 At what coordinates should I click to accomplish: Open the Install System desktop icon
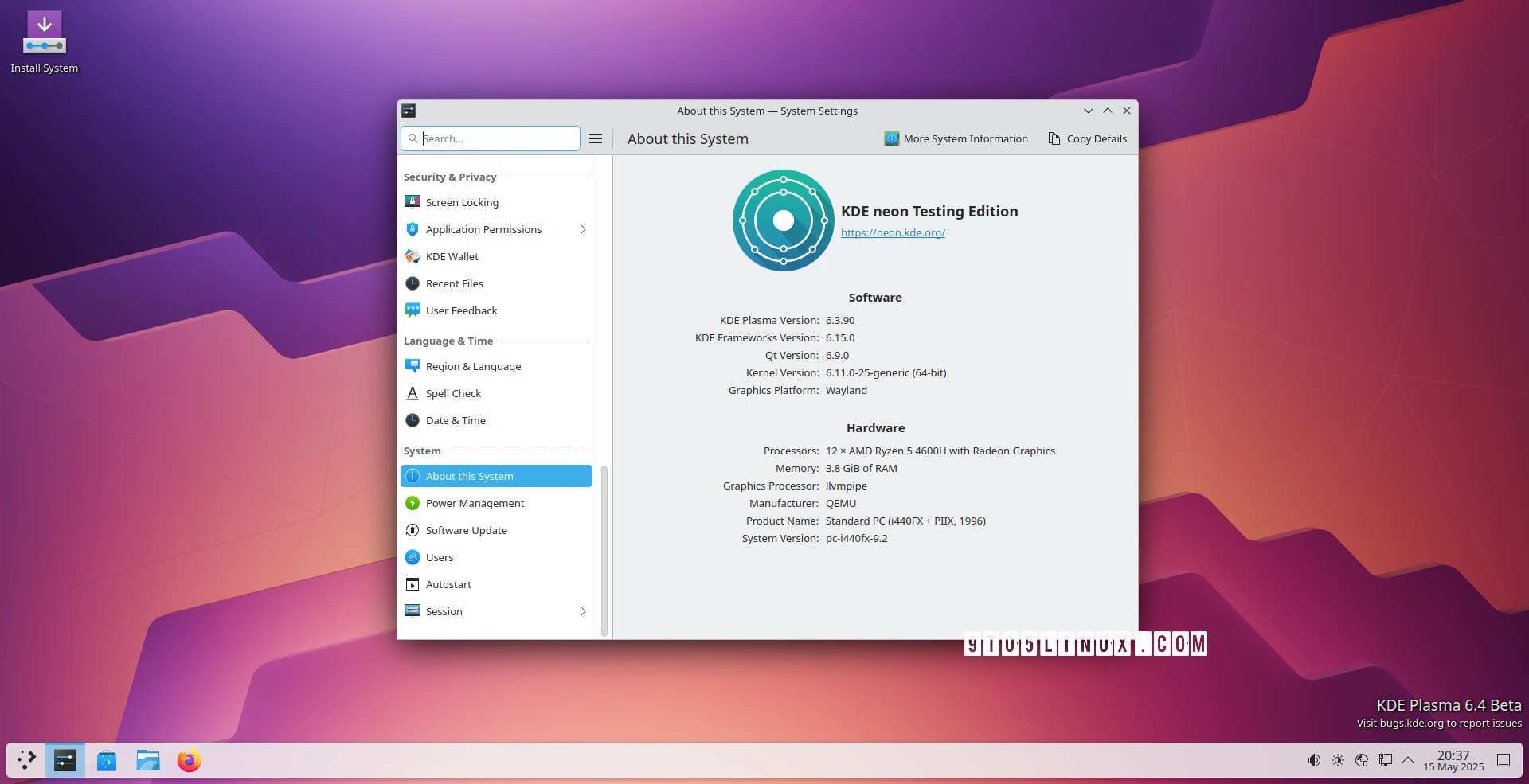point(45,43)
